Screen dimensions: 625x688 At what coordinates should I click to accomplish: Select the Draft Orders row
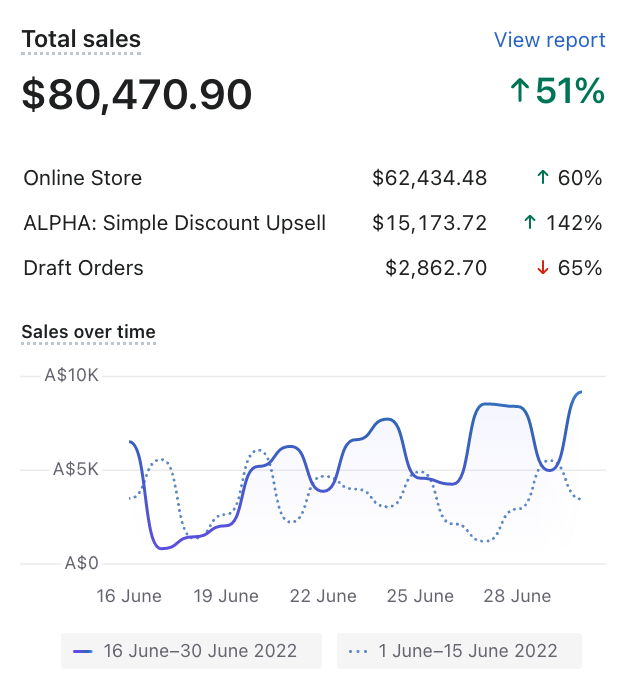pos(84,268)
